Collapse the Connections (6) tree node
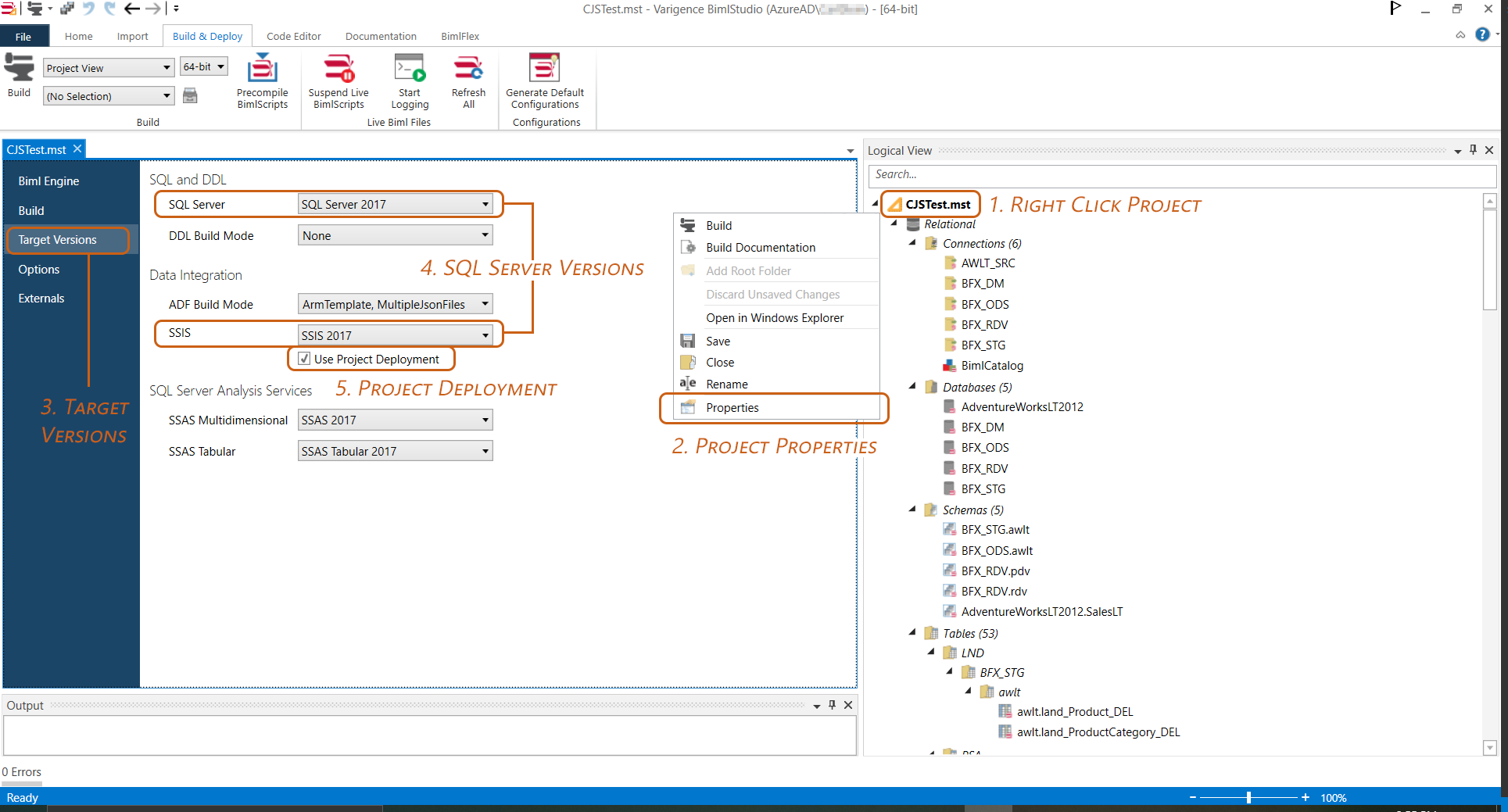 (x=912, y=243)
